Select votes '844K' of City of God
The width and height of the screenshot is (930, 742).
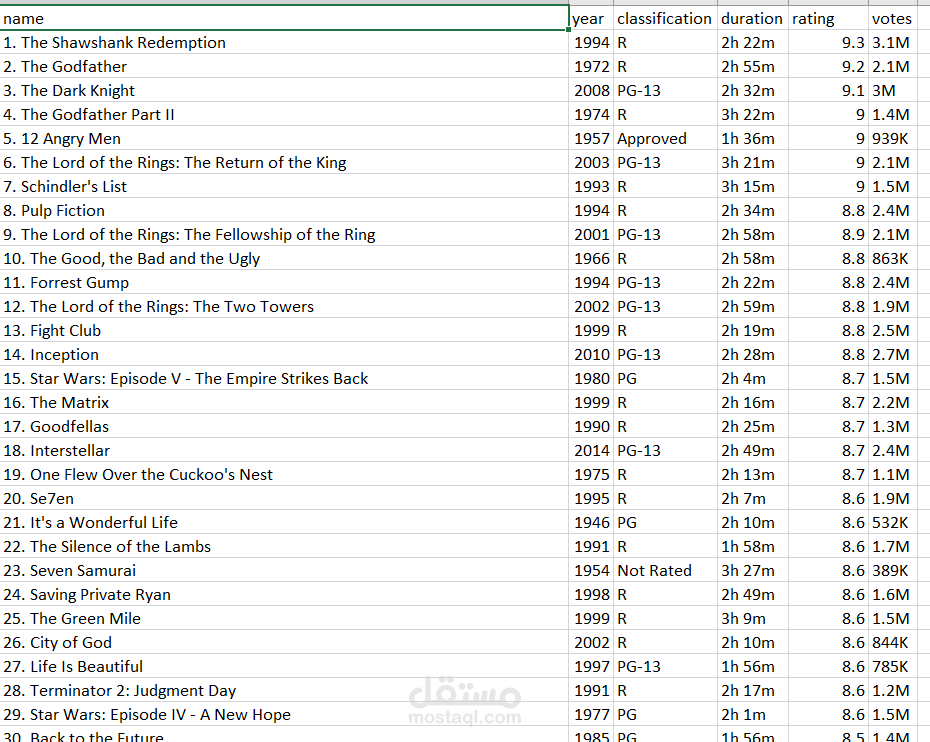893,643
